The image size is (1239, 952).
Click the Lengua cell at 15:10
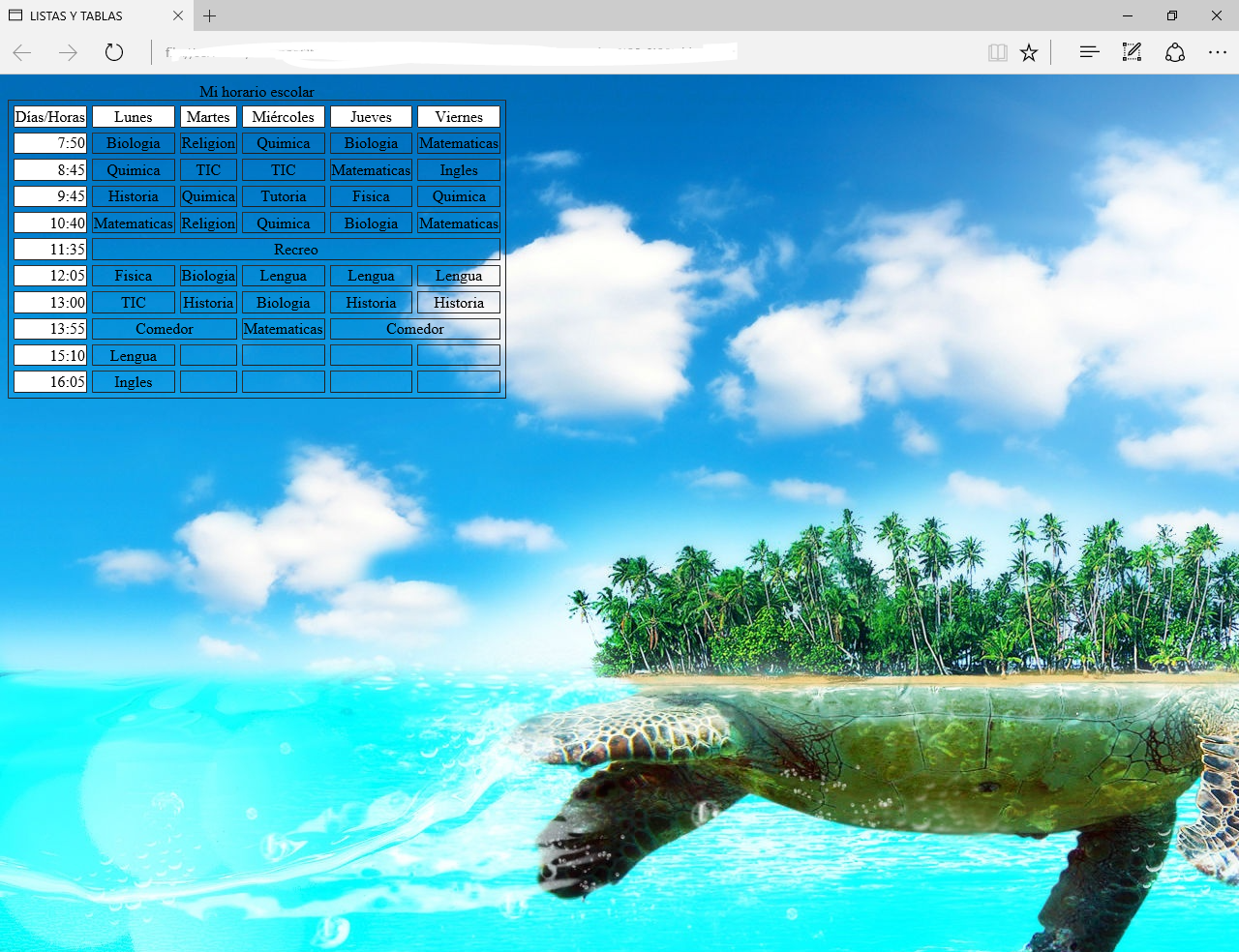133,355
